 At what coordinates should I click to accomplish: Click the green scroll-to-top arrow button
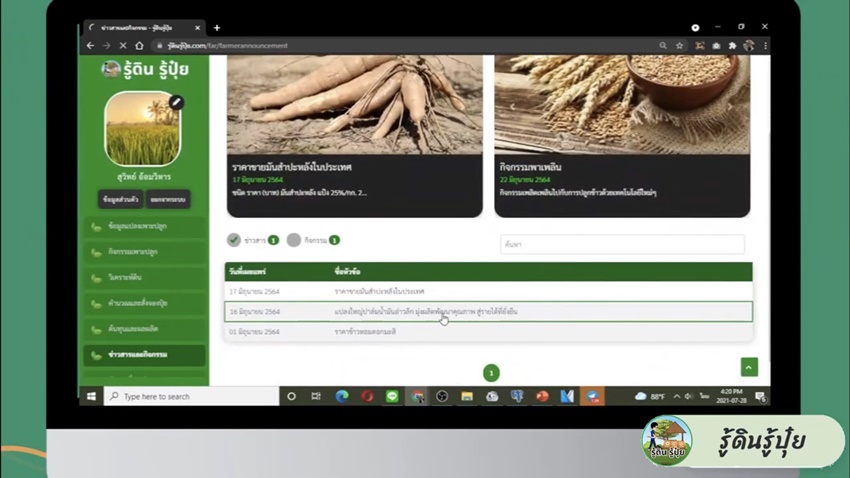pos(749,367)
